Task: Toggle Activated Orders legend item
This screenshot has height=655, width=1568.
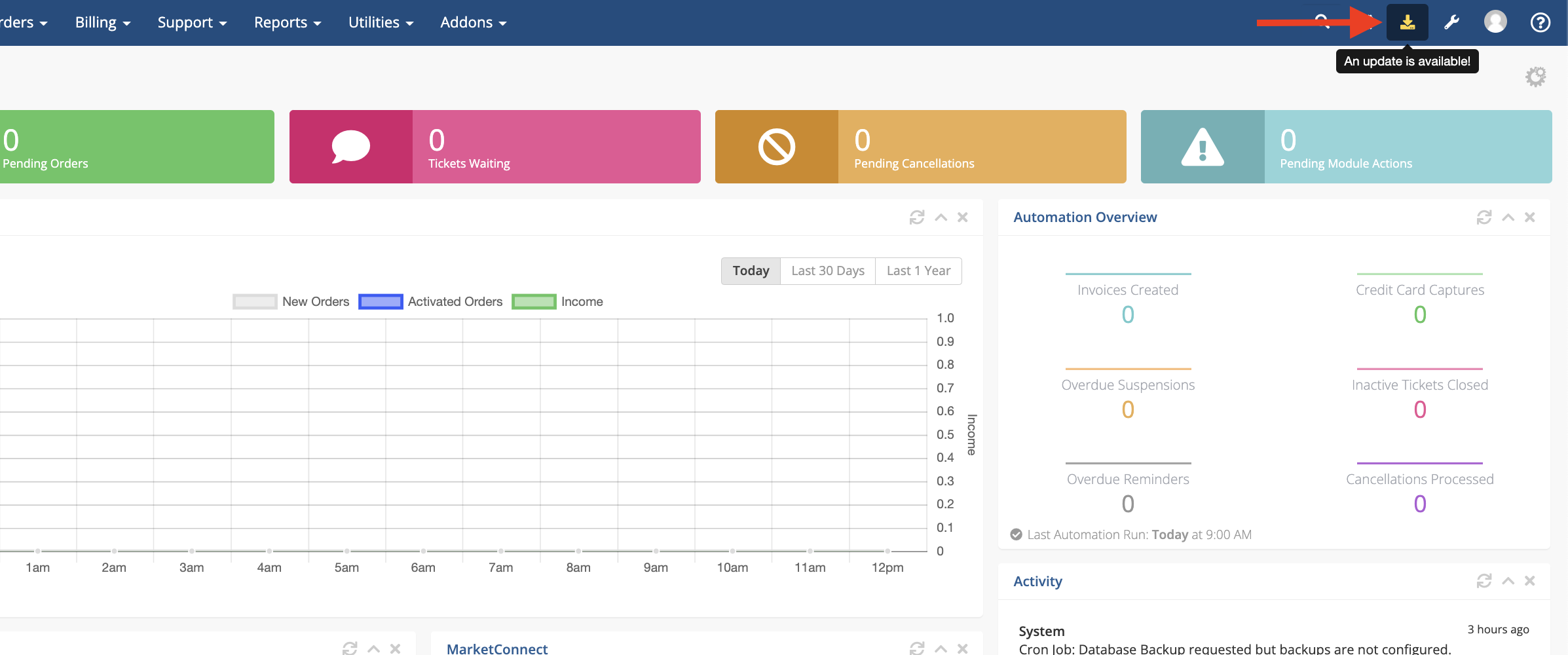Action: (431, 302)
